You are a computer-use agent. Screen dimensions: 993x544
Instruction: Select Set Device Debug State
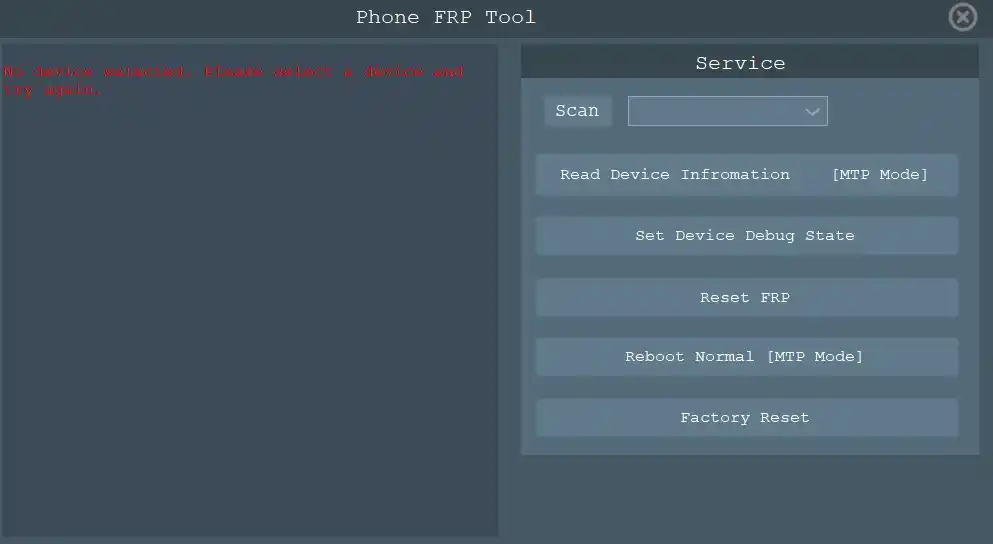click(x=746, y=236)
